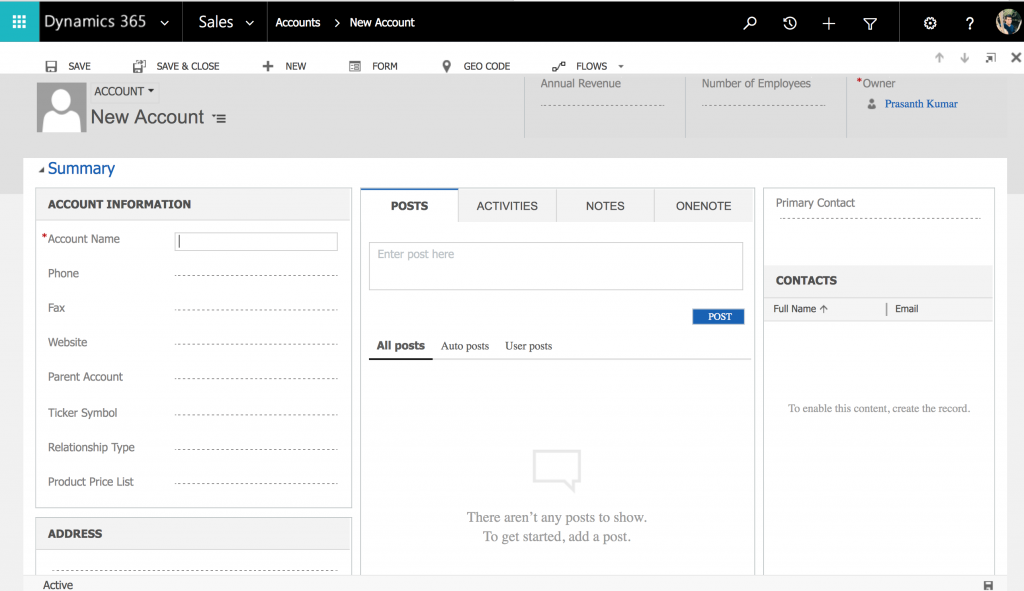1024x591 pixels.
Task: Click inside the Account Name field
Action: pos(255,241)
